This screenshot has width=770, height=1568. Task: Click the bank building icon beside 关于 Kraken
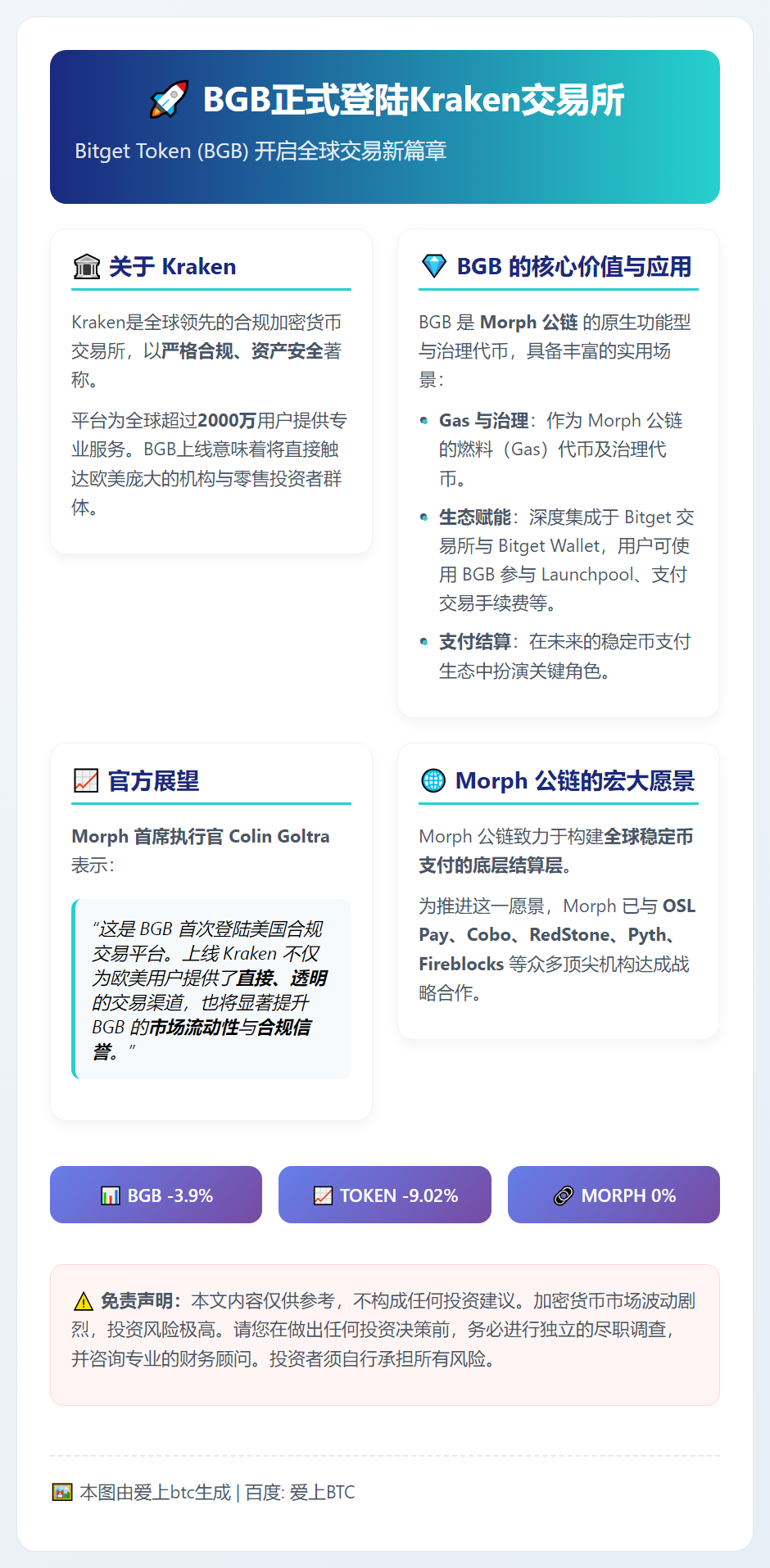point(86,267)
